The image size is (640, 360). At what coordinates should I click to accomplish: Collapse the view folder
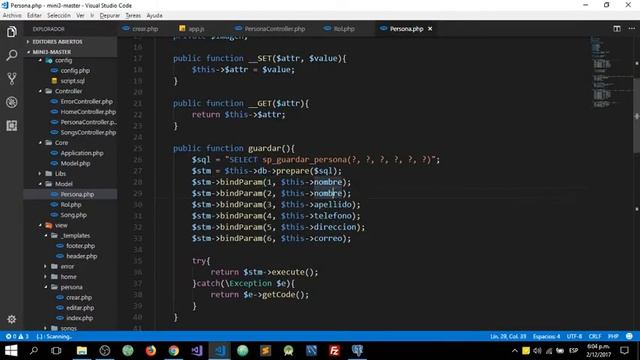click(61, 225)
